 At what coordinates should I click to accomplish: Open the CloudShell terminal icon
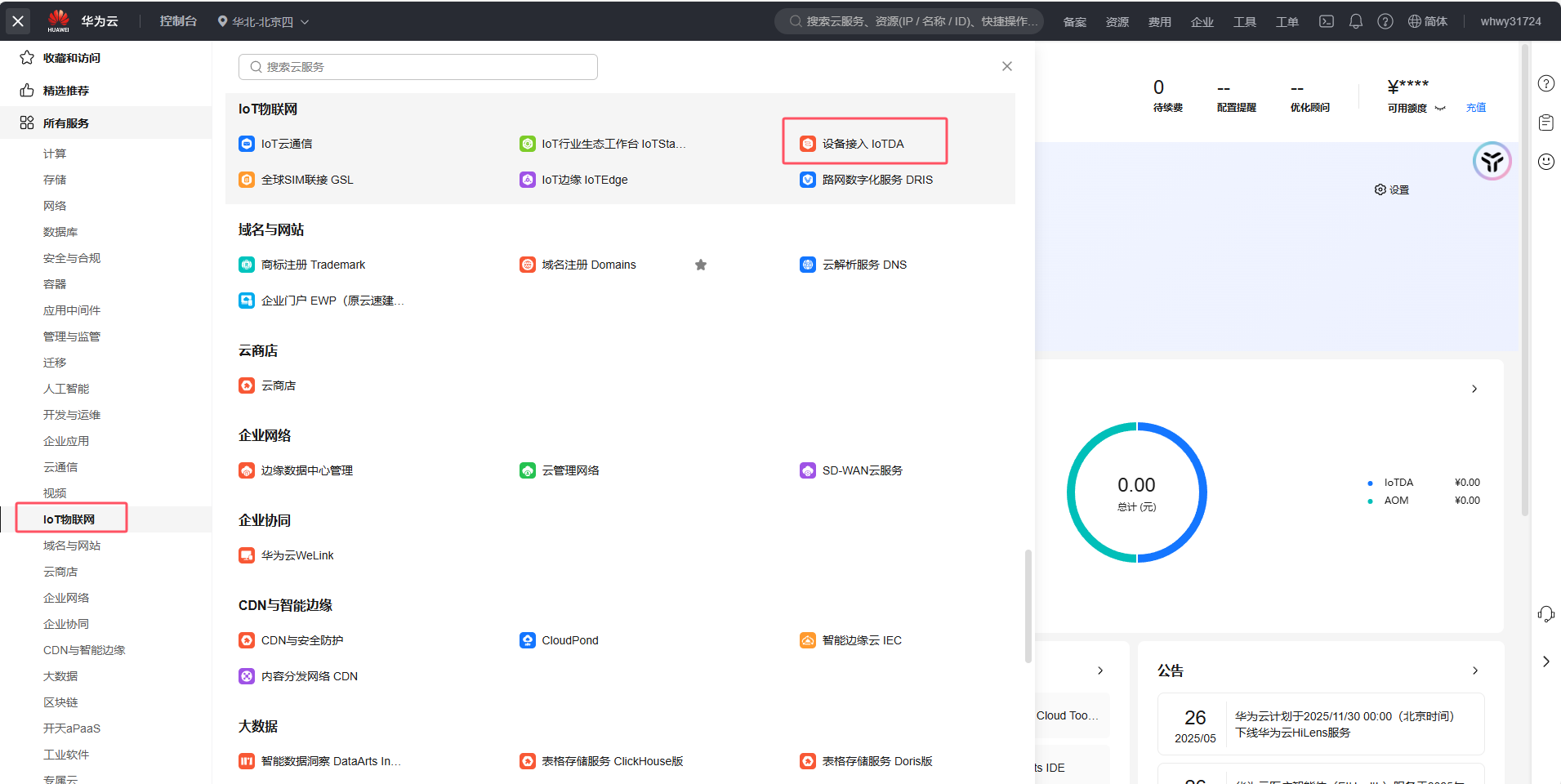(1327, 21)
